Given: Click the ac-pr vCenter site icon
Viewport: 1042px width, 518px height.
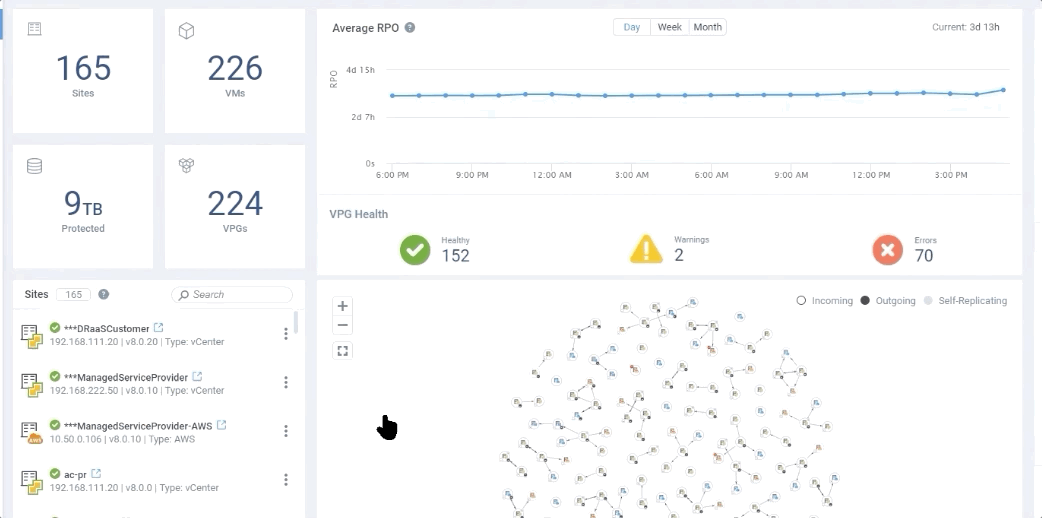Looking at the screenshot, I should pyautogui.click(x=31, y=481).
